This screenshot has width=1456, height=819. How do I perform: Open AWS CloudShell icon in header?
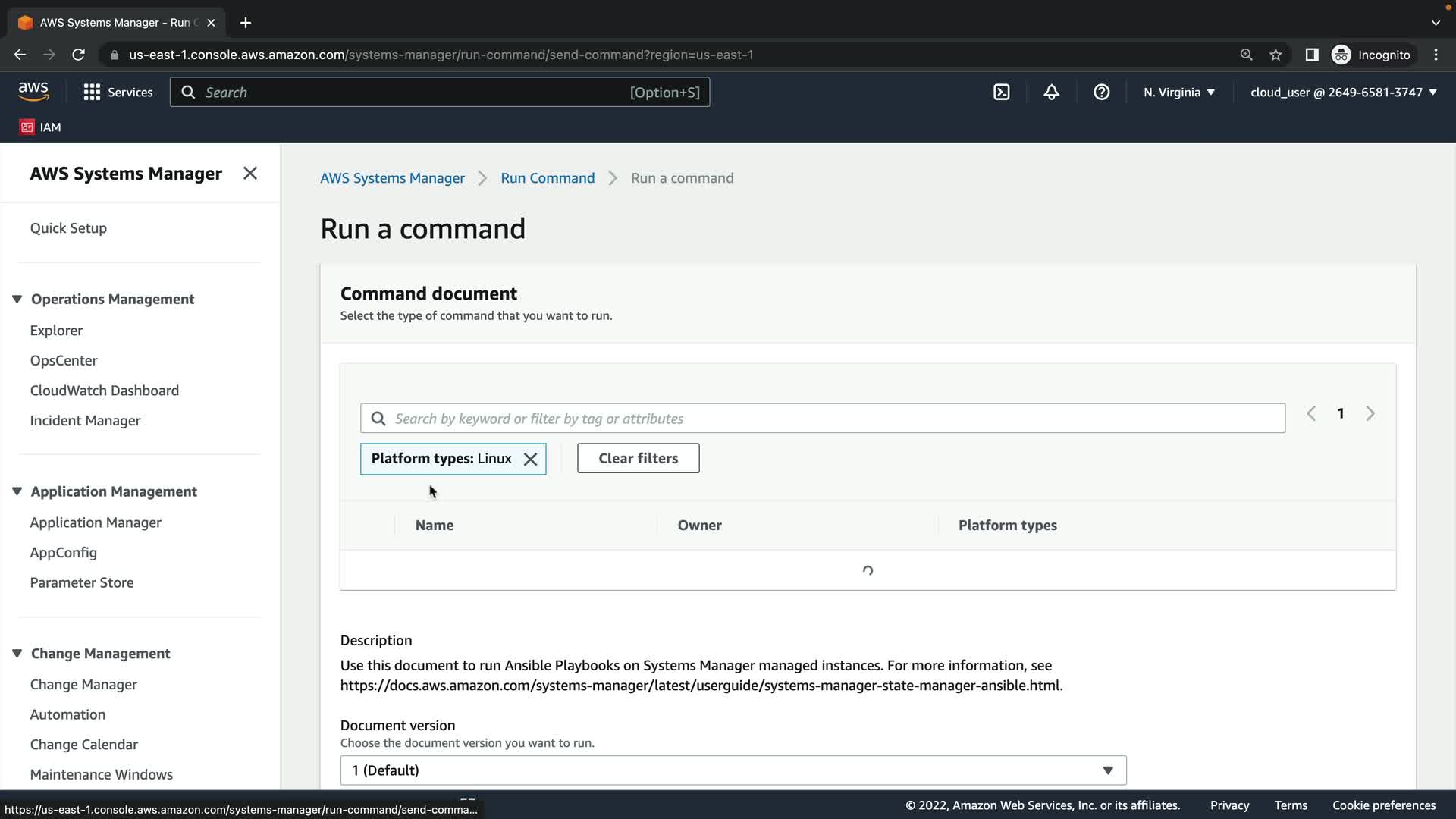(x=1001, y=92)
